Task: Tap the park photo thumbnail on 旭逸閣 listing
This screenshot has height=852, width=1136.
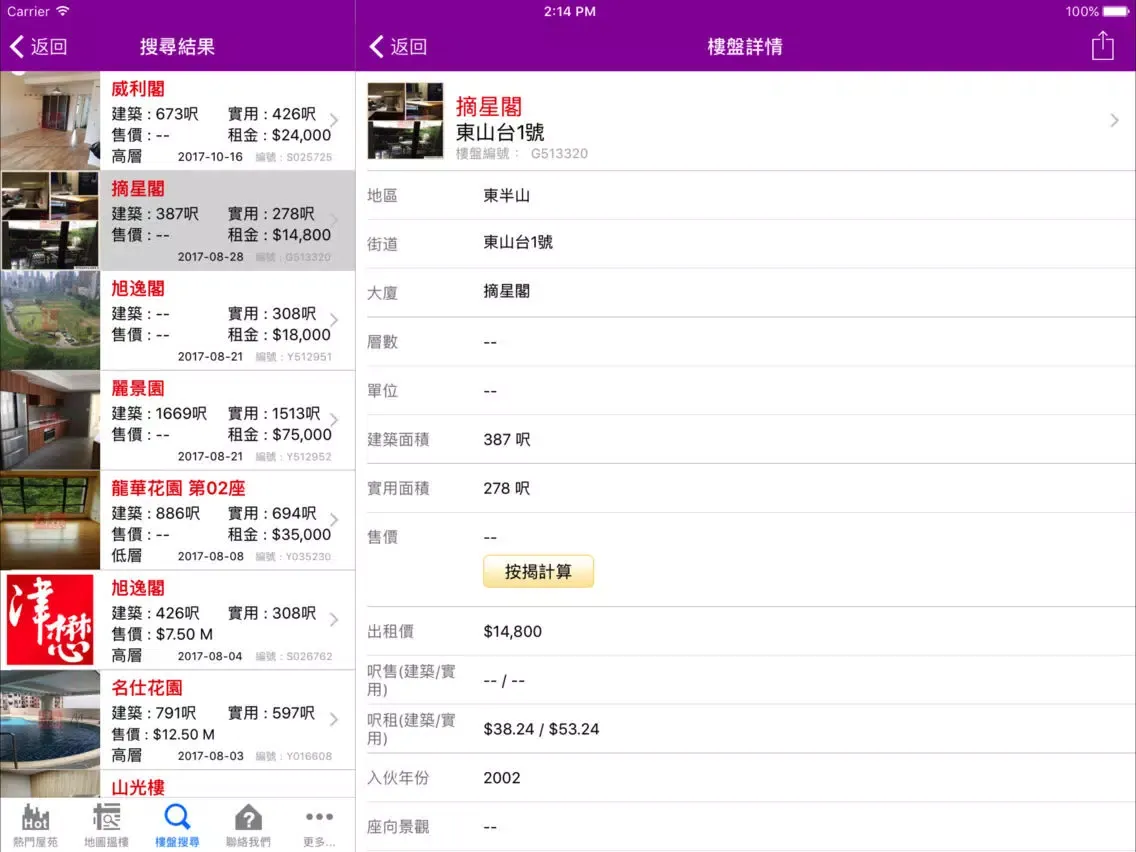Action: click(x=50, y=320)
